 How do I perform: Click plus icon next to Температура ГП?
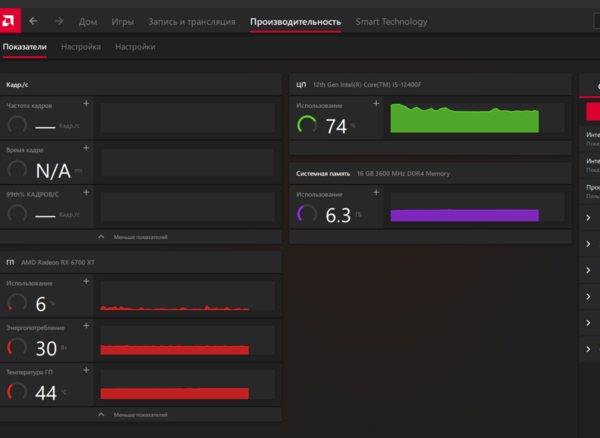pos(85,371)
